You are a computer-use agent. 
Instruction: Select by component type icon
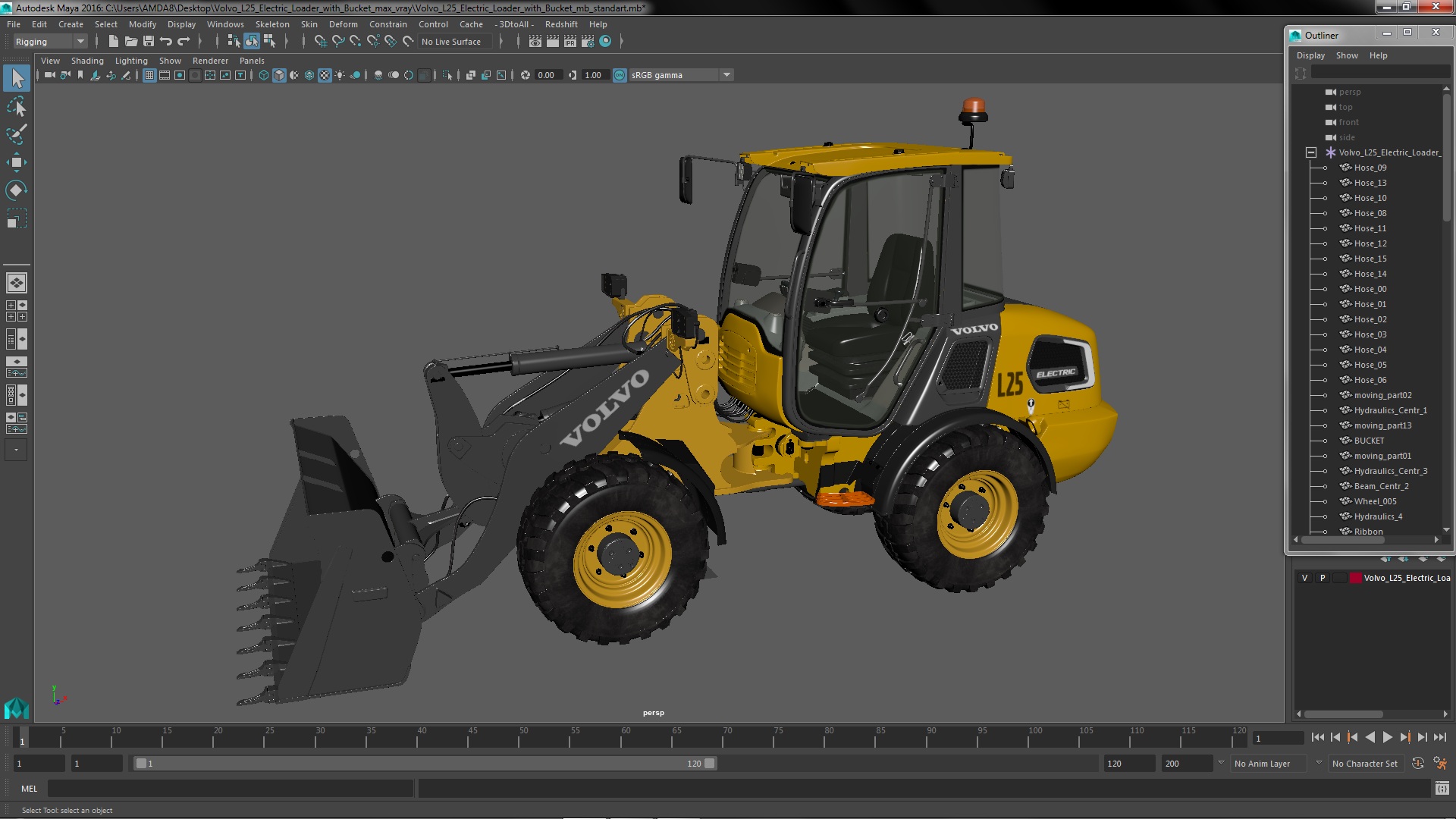click(269, 42)
